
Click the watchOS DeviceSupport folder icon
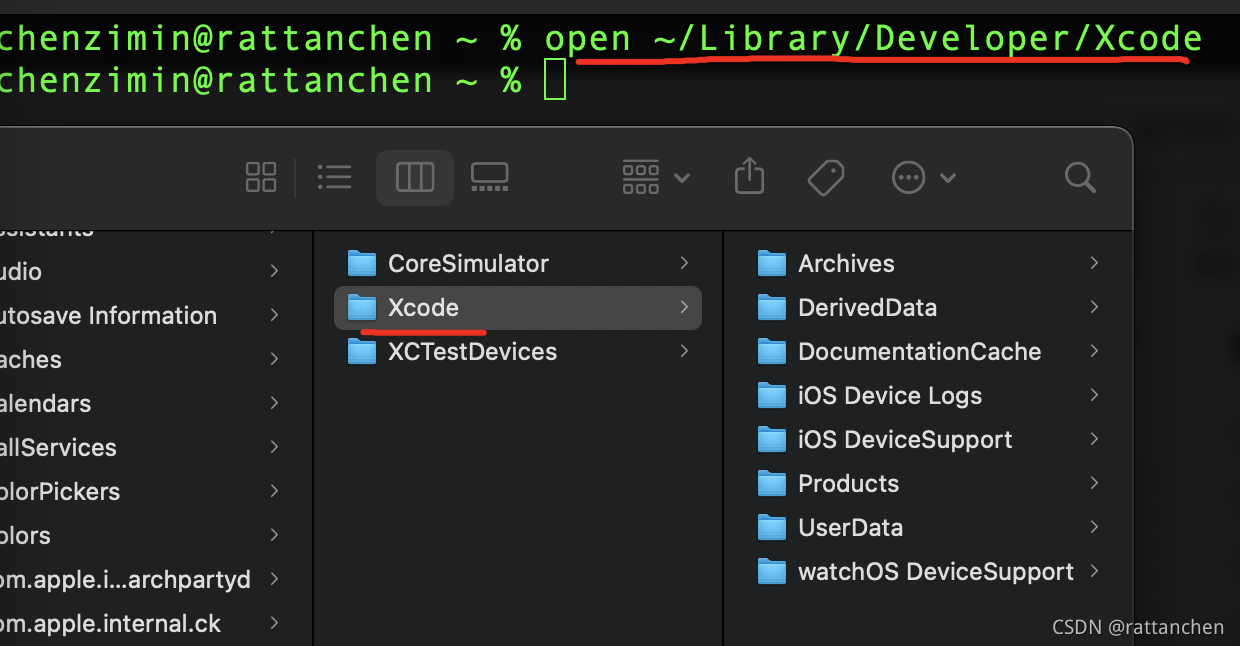click(771, 571)
